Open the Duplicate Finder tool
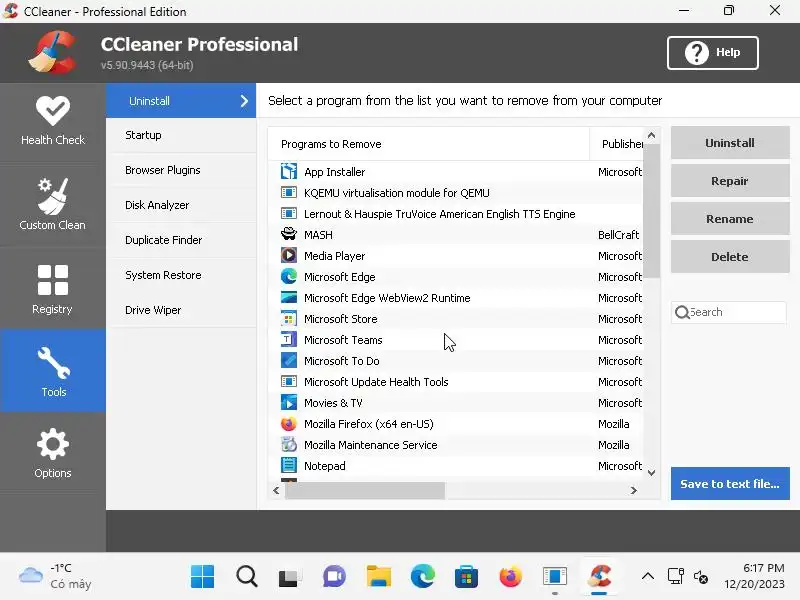Screen dimensions: 800x600 point(181,240)
